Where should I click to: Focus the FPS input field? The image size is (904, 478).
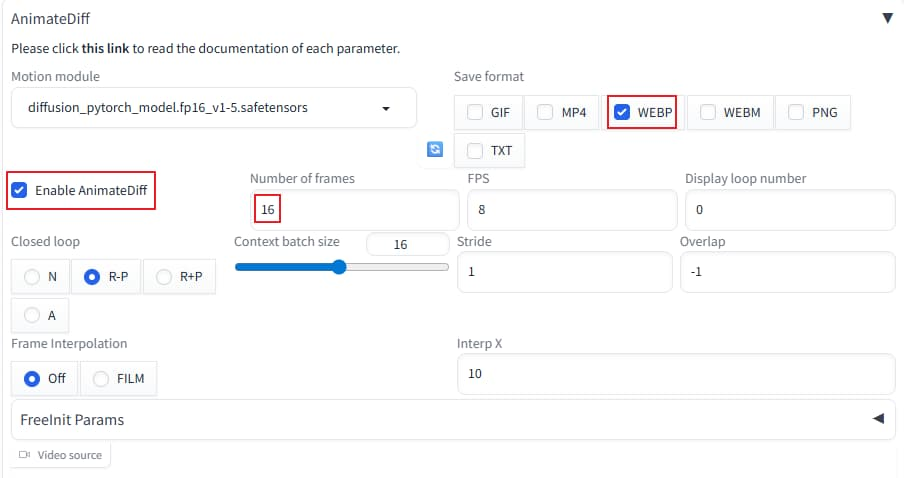571,211
